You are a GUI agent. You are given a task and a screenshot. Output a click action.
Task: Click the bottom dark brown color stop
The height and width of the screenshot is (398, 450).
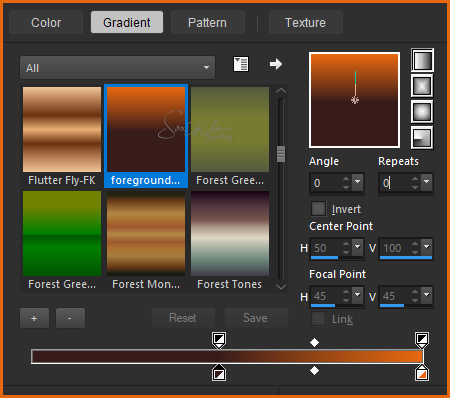click(x=219, y=373)
